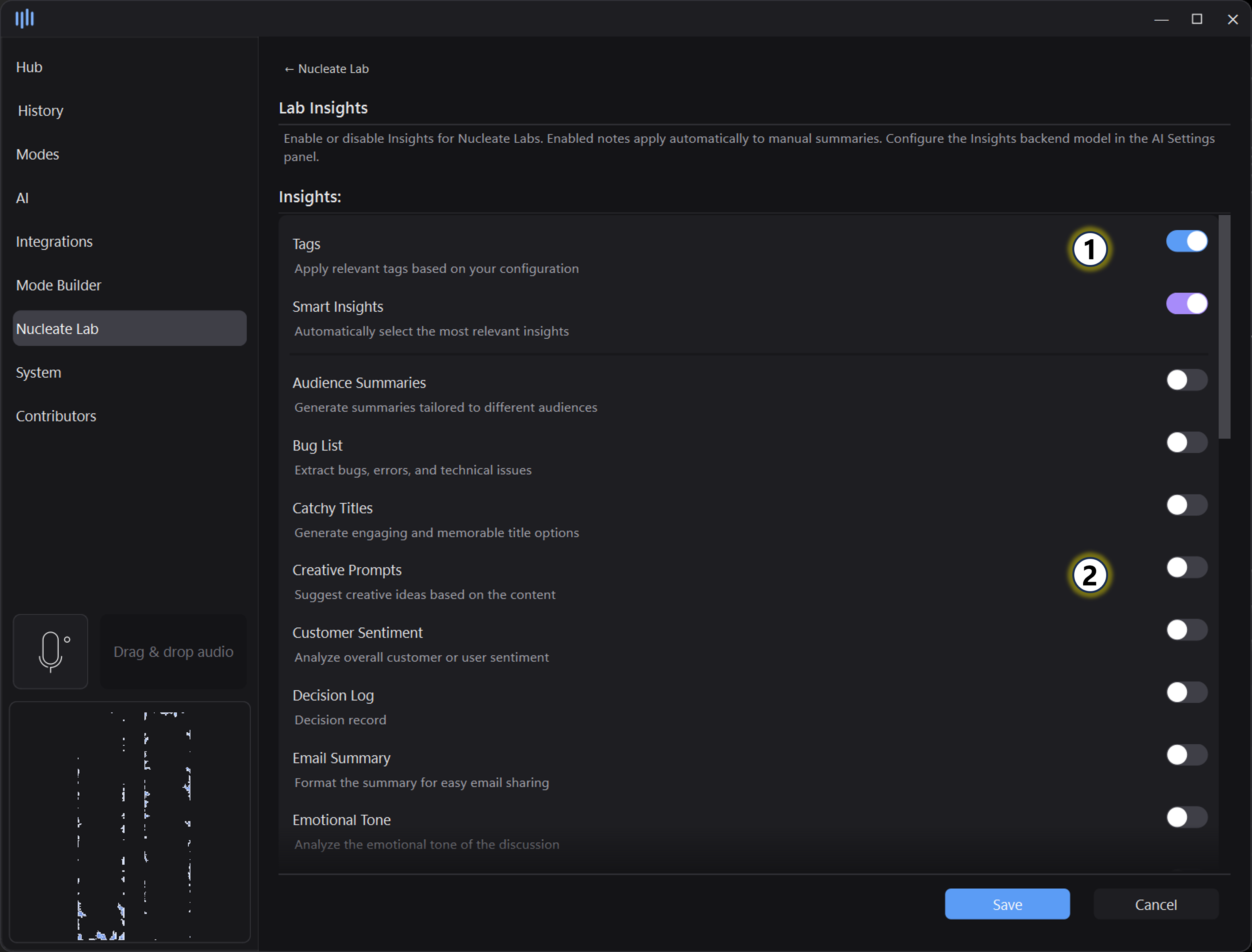Click the Drag & drop audio area
The height and width of the screenshot is (952, 1252).
174,652
